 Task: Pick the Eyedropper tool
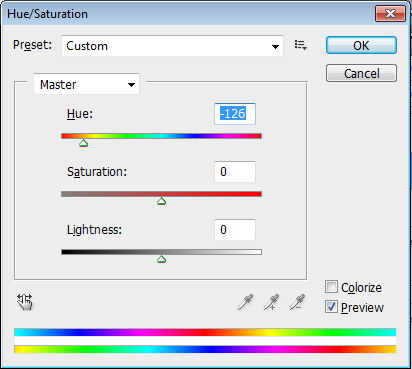pos(246,302)
